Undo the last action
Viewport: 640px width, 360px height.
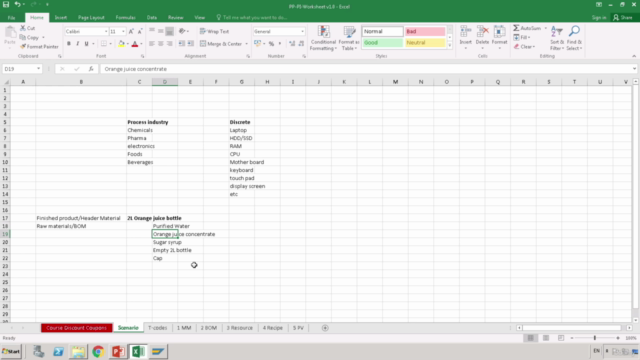(x=18, y=4)
